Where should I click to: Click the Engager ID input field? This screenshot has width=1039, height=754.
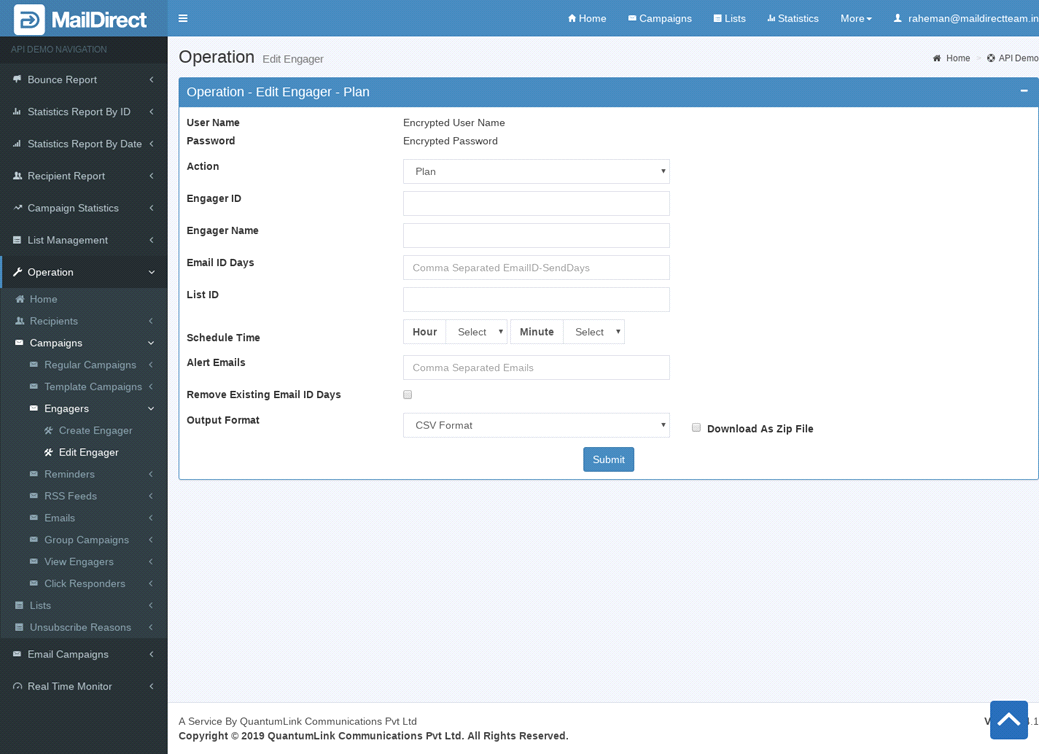[x=536, y=204]
